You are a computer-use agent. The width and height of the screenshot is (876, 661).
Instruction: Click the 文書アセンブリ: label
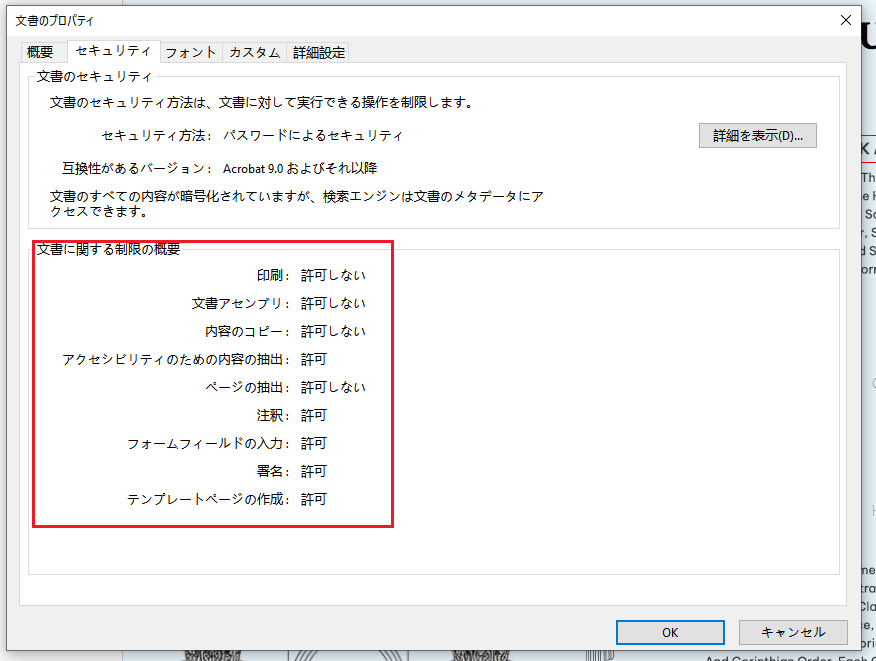click(241, 303)
